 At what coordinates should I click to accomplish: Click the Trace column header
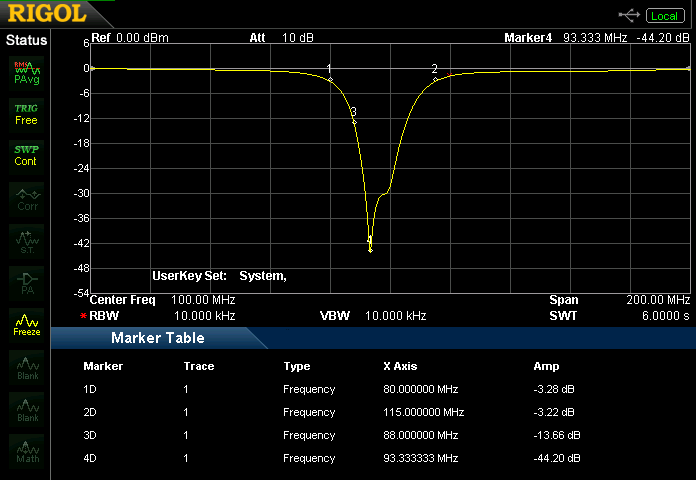(199, 366)
